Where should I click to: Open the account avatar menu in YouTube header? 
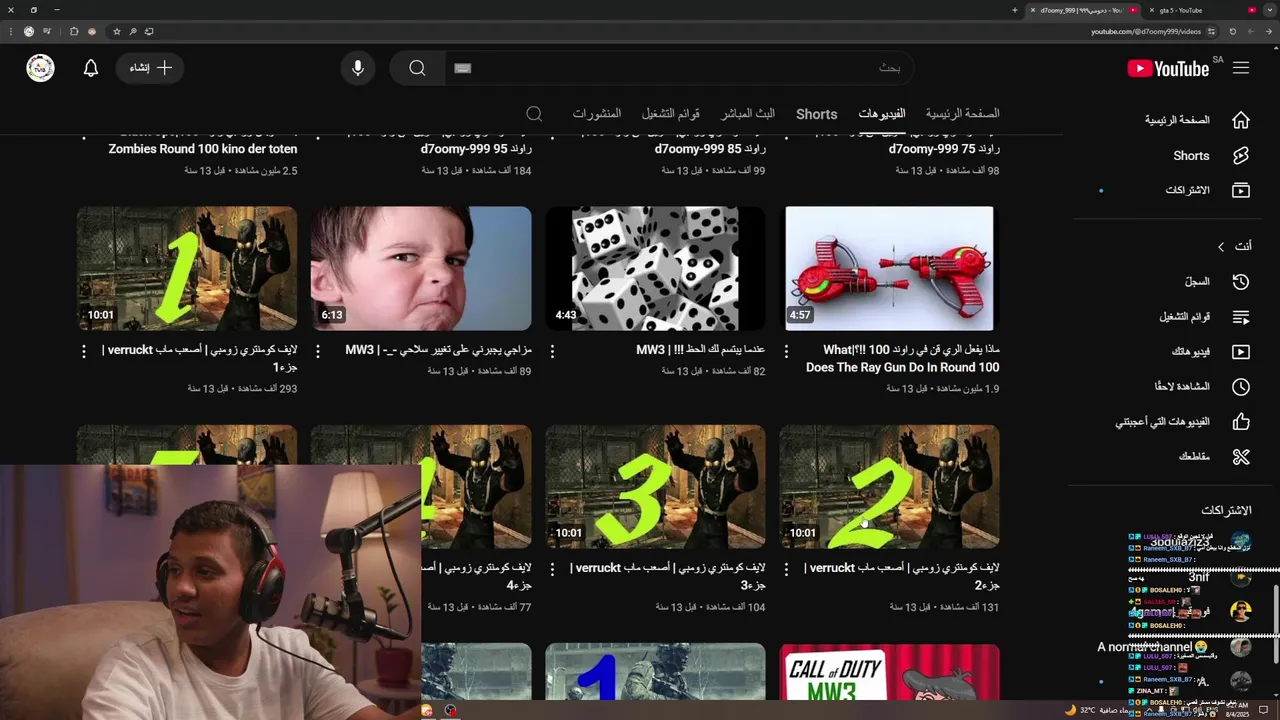pyautogui.click(x=40, y=68)
